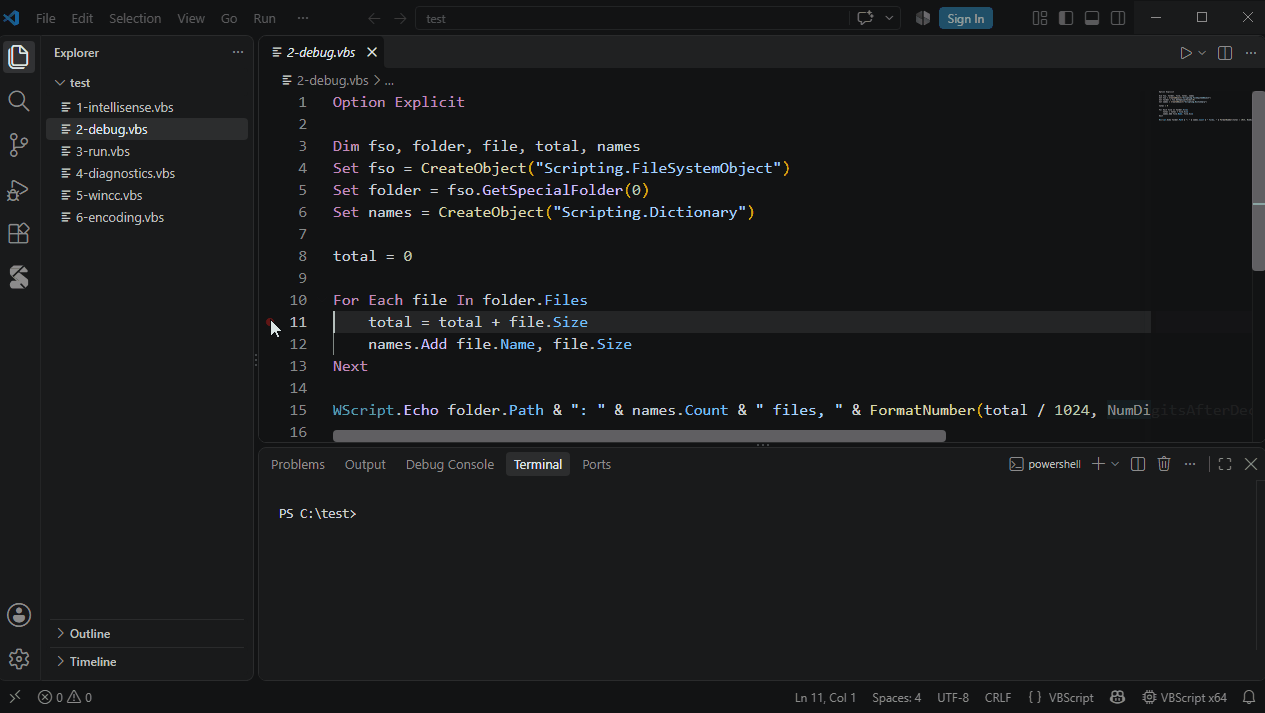This screenshot has height=713, width=1265.
Task: Toggle Primary Side Bar visibility
Action: (x=1066, y=18)
